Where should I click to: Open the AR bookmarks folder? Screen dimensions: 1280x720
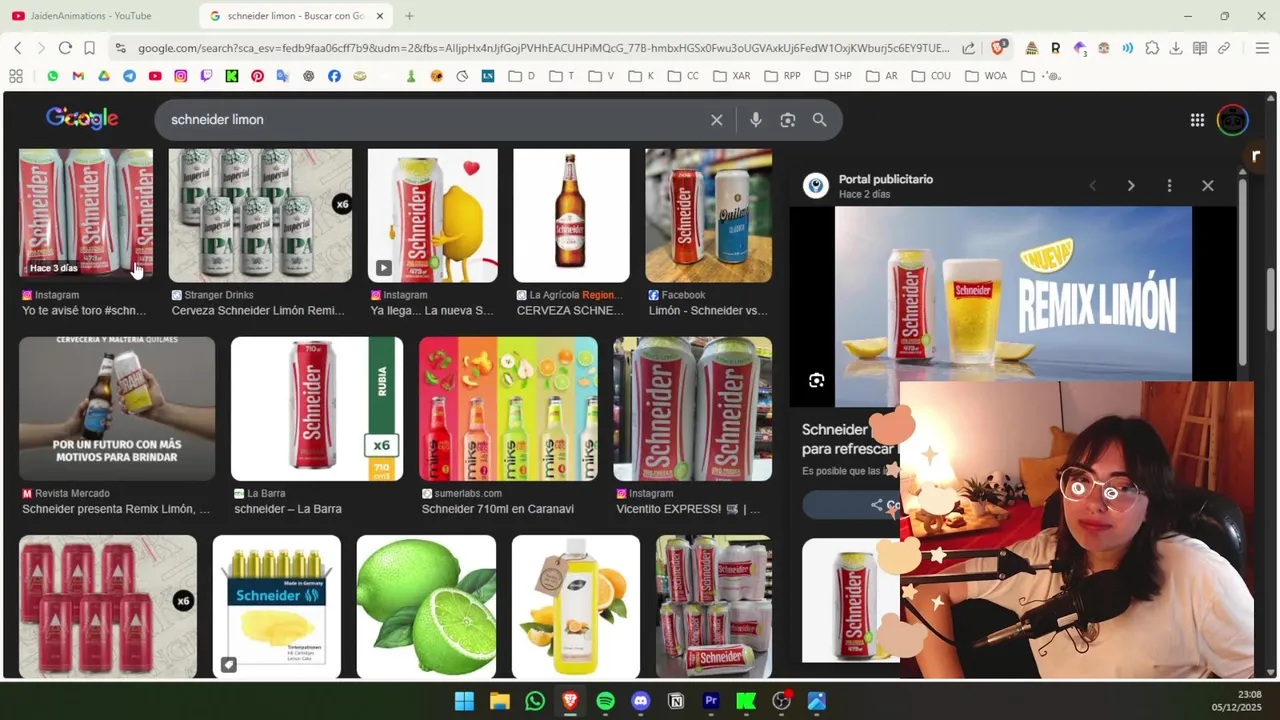click(x=882, y=76)
